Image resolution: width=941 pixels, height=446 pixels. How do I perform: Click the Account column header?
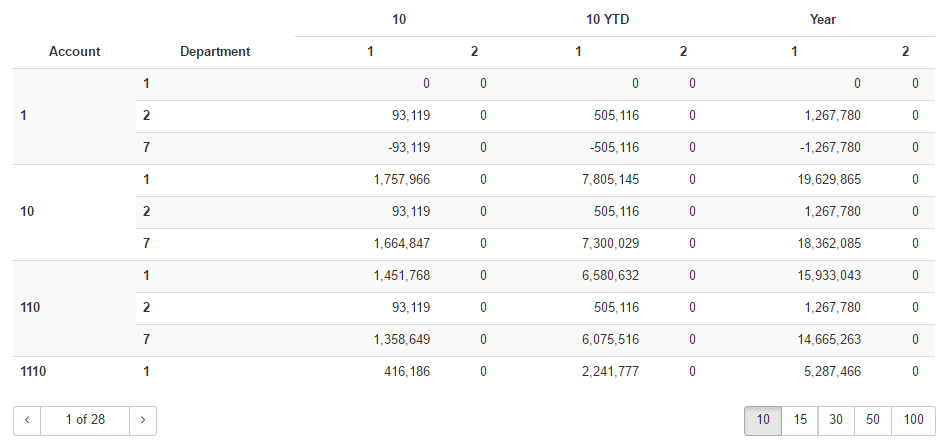[75, 52]
